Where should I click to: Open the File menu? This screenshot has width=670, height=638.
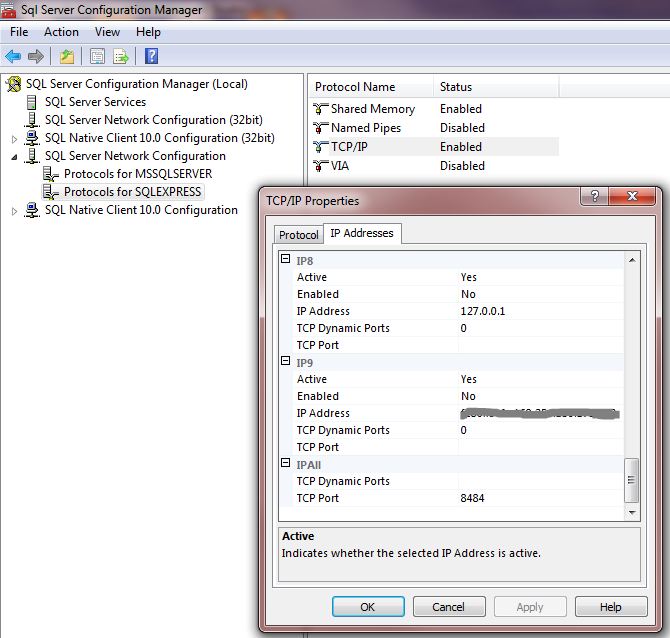point(19,32)
